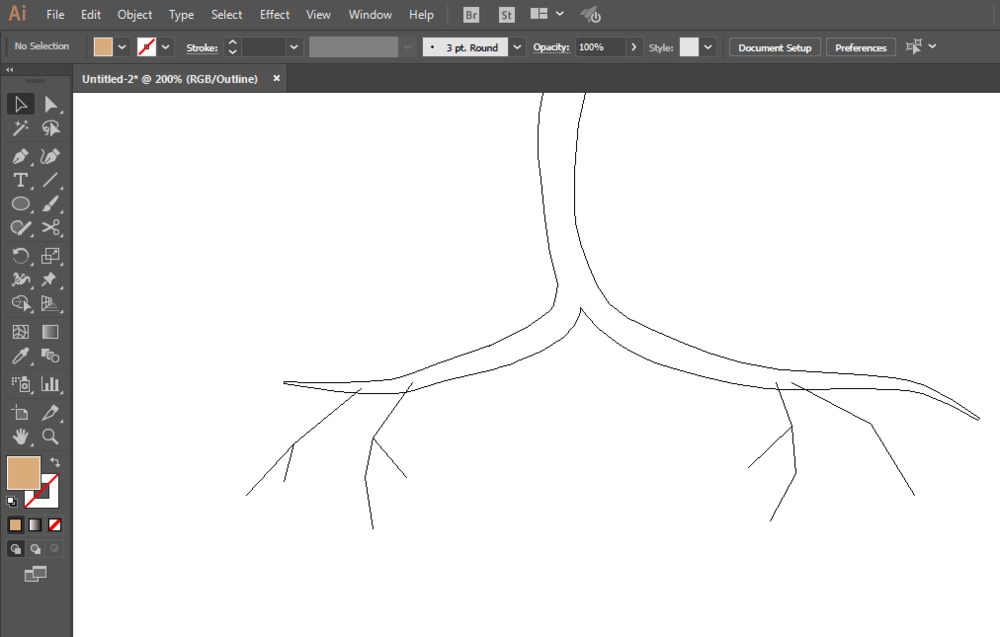Click the Document Setup button
1000x637 pixels.
pos(775,47)
